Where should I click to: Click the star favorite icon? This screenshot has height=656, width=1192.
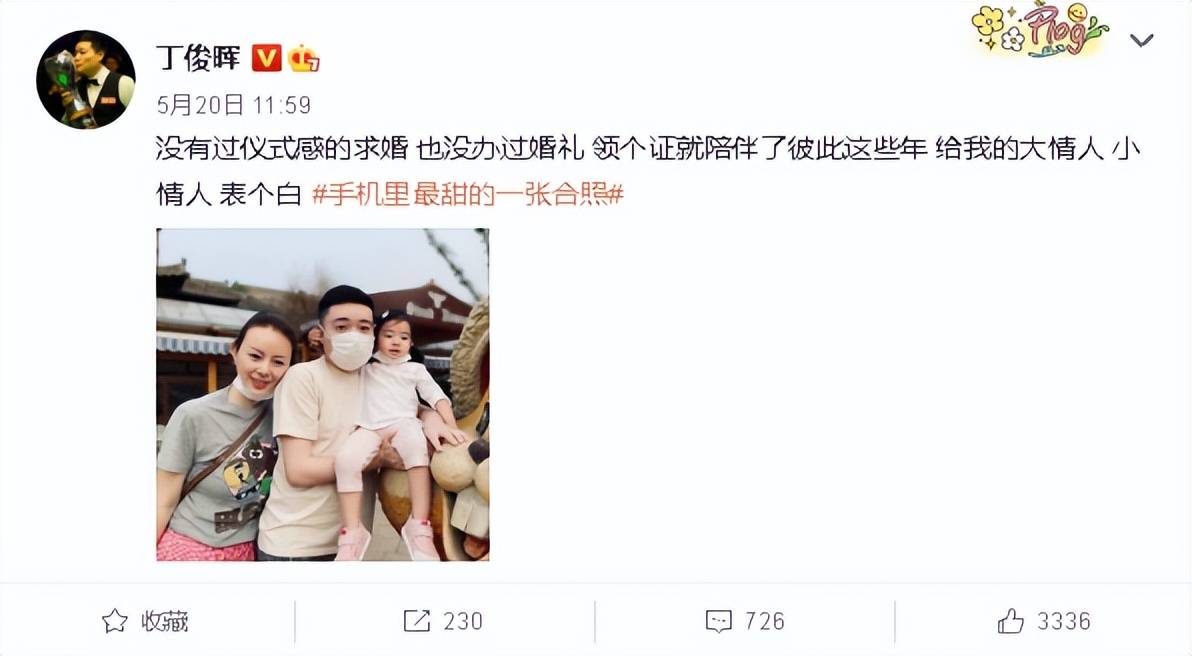coord(115,621)
